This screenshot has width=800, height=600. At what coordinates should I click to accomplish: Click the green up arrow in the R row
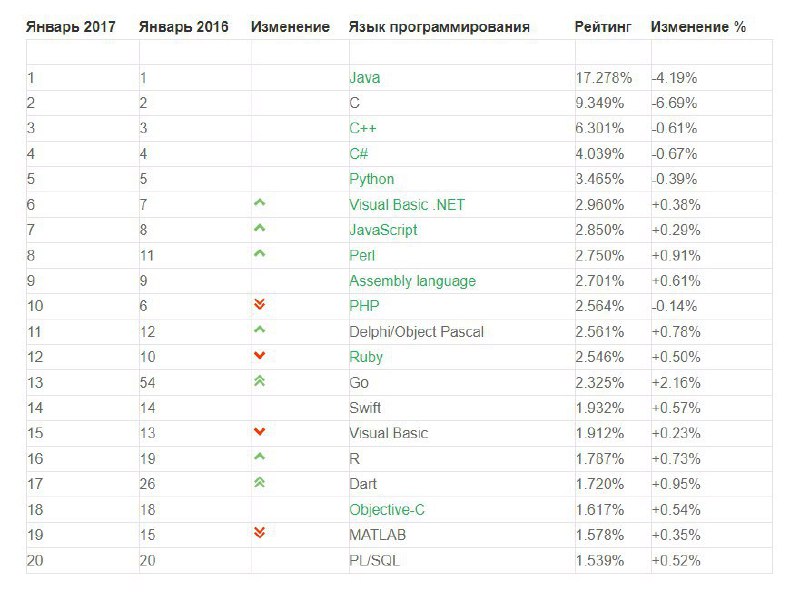coord(259,456)
